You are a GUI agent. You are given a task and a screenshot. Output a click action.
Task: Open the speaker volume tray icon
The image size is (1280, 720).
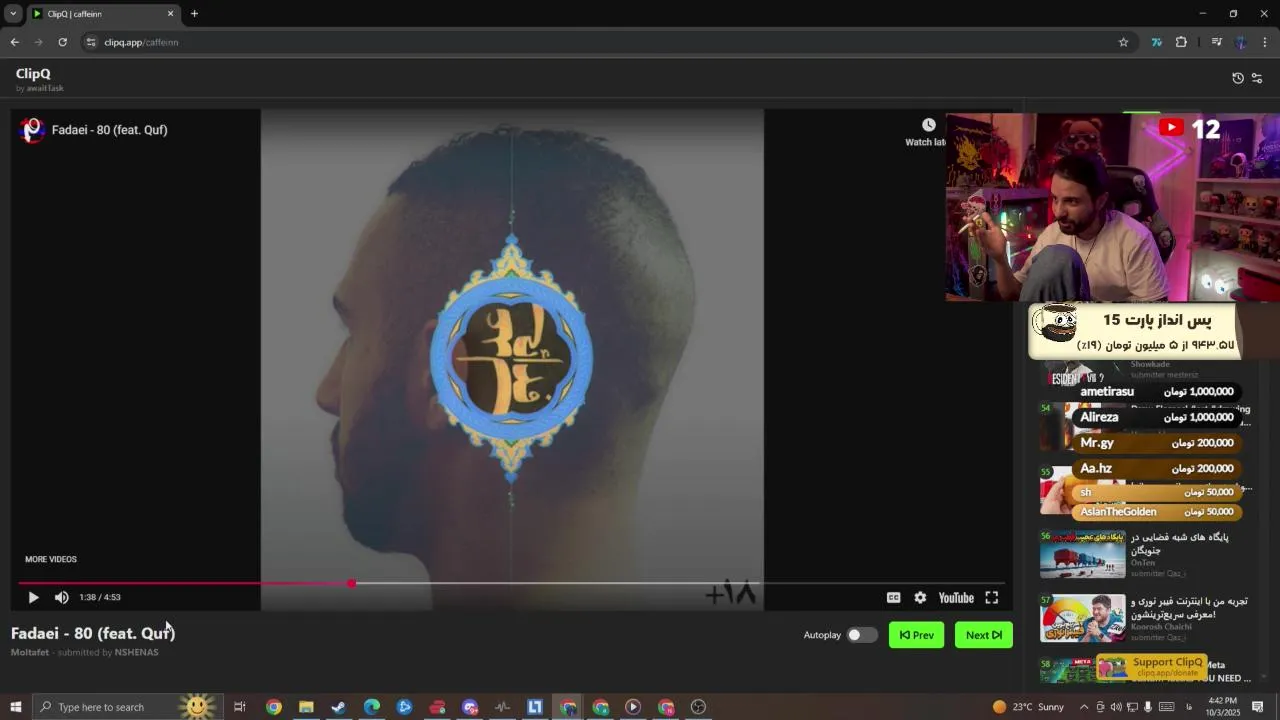(1116, 707)
